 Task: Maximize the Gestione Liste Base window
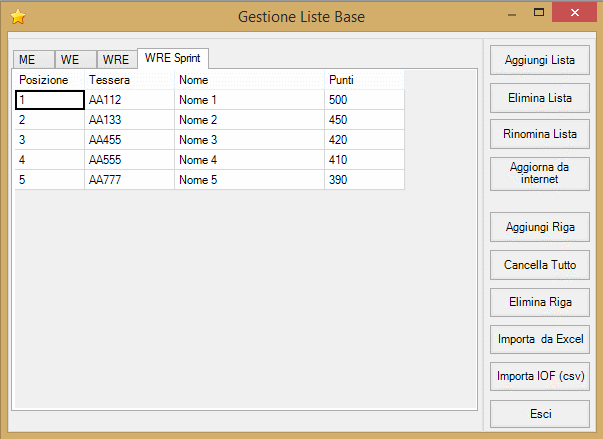539,13
